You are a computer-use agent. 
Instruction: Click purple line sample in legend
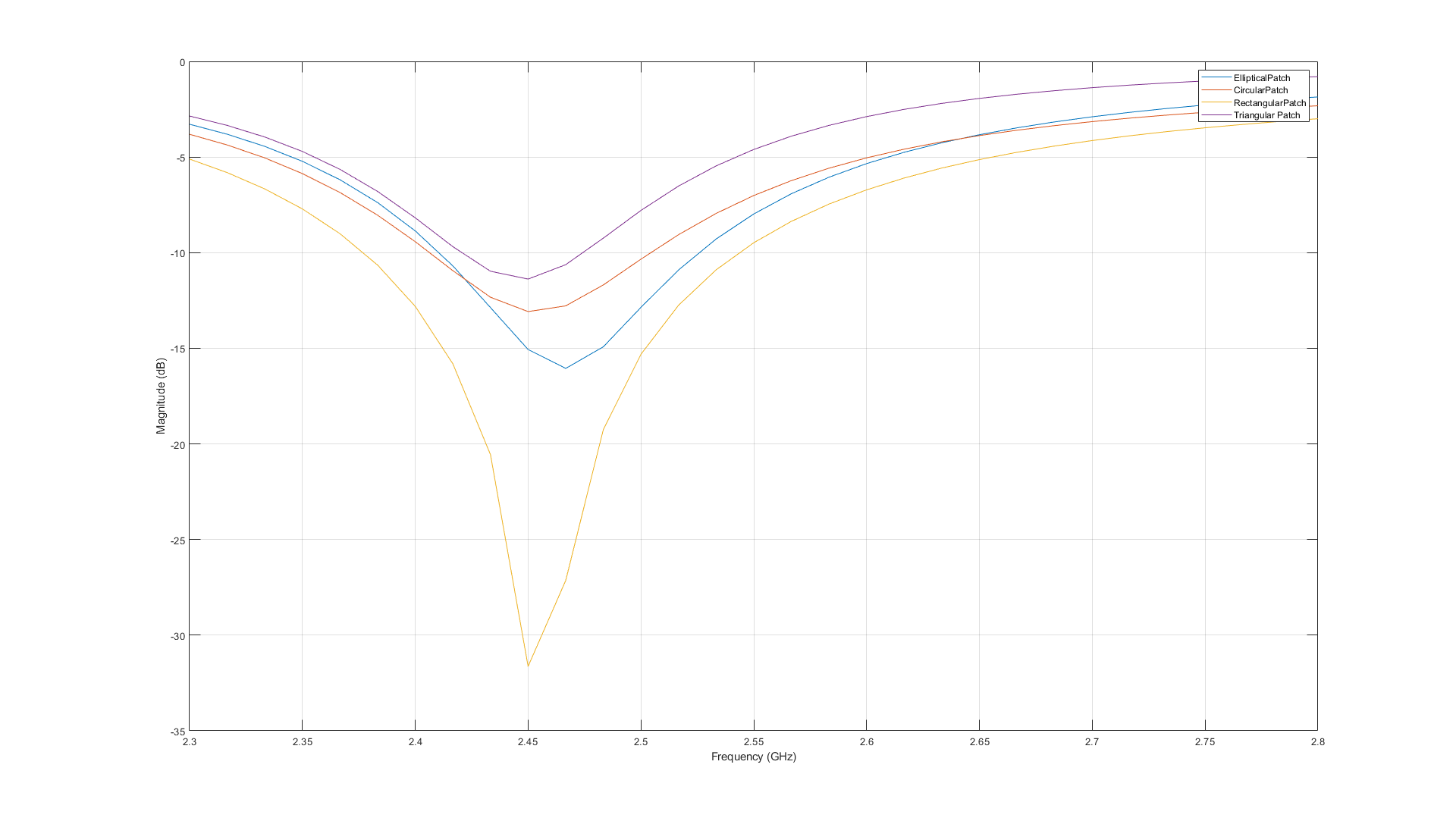click(1216, 115)
